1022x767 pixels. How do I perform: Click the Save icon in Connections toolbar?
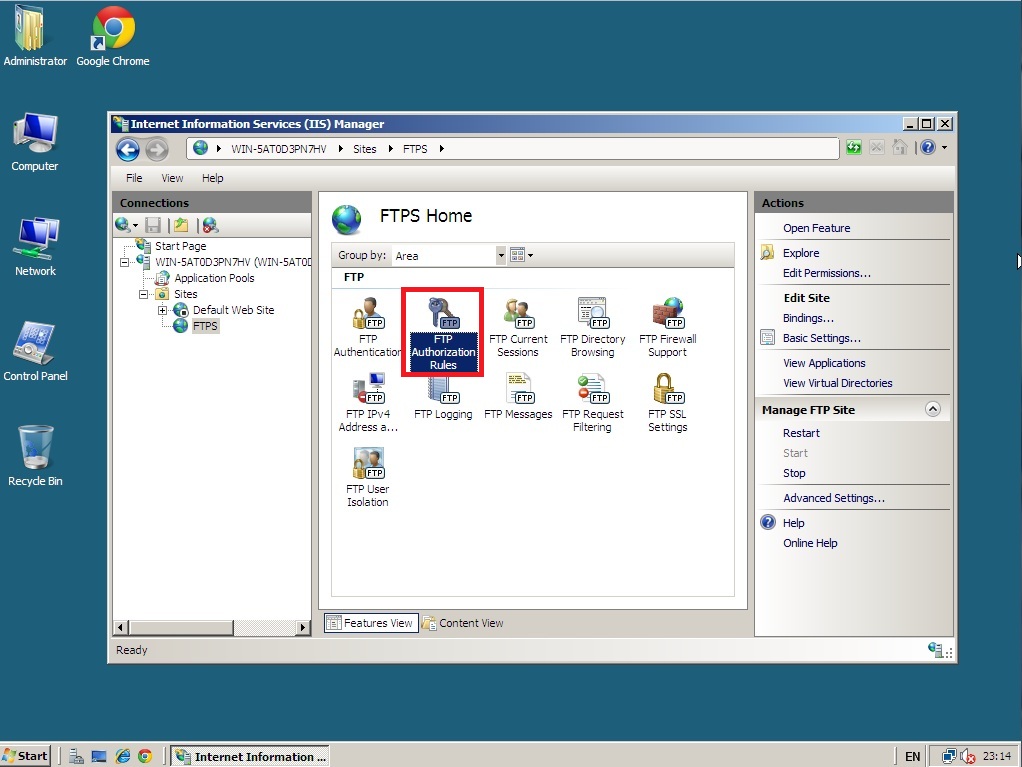click(x=153, y=225)
